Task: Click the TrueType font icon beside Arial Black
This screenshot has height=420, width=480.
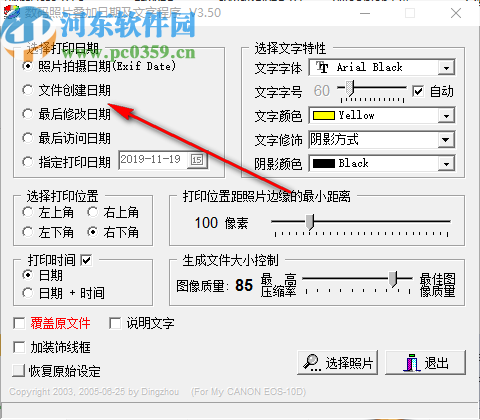Action: coord(322,67)
